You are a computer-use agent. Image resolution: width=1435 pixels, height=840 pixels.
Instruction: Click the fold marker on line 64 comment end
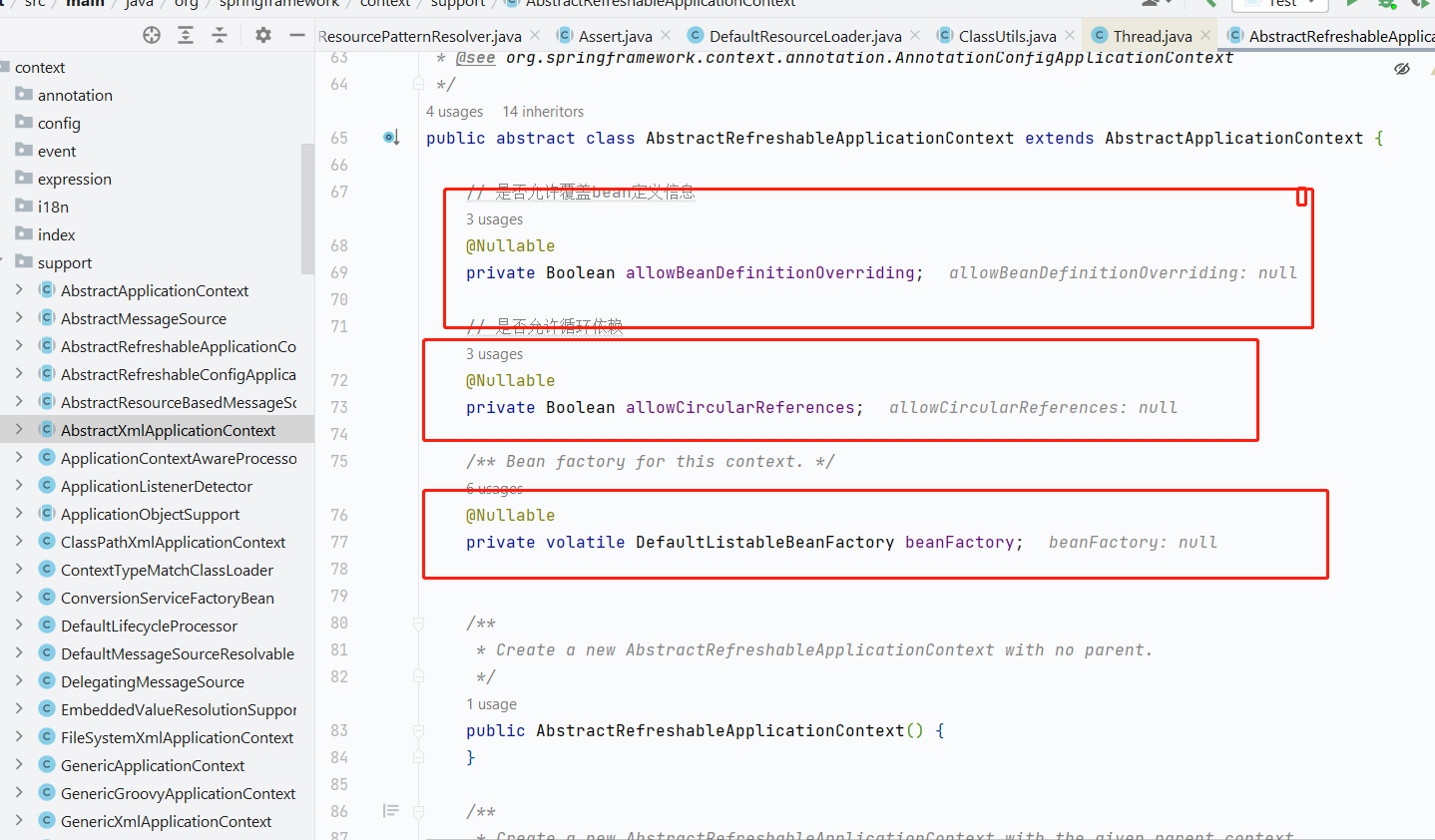tap(419, 85)
